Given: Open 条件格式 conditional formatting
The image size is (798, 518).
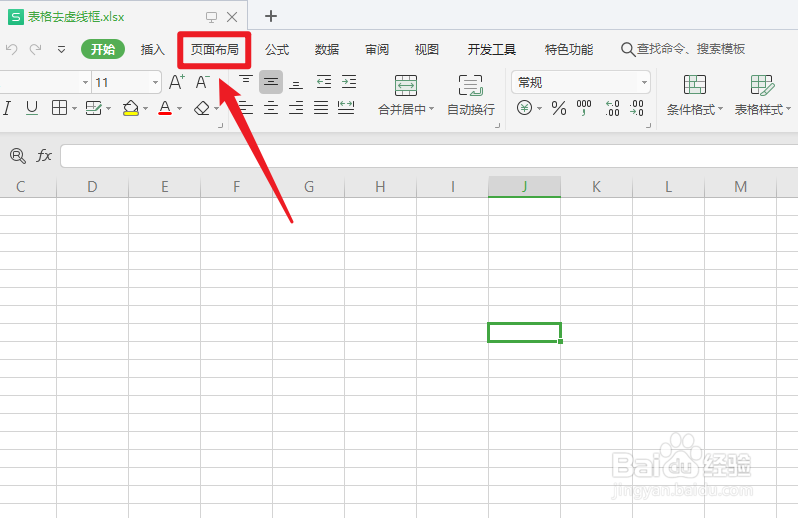Looking at the screenshot, I should (x=695, y=95).
